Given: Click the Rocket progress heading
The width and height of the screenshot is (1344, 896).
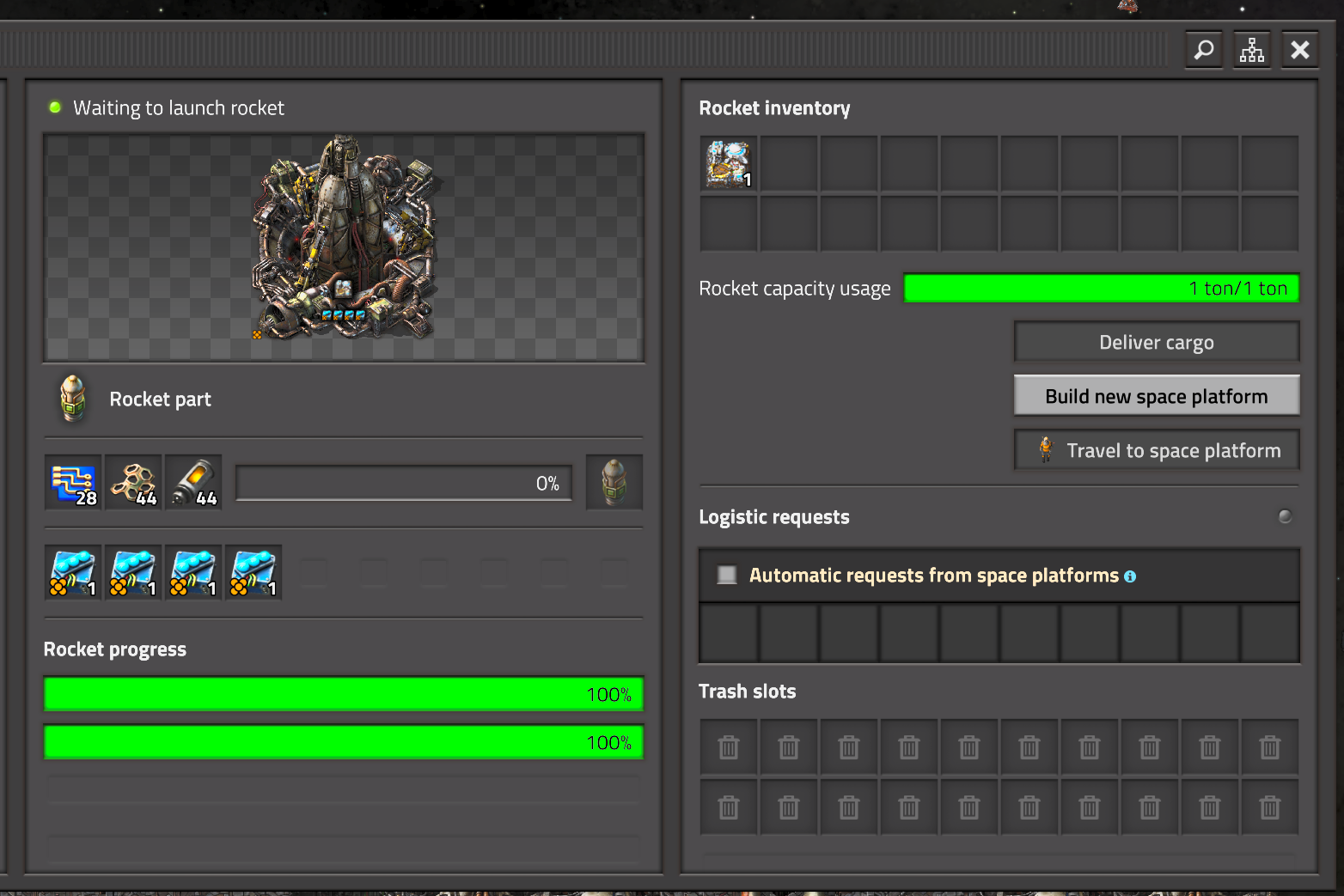Looking at the screenshot, I should coord(115,649).
